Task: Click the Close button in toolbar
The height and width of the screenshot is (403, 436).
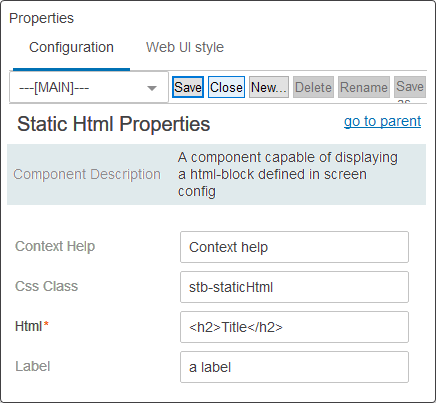Action: pos(226,87)
